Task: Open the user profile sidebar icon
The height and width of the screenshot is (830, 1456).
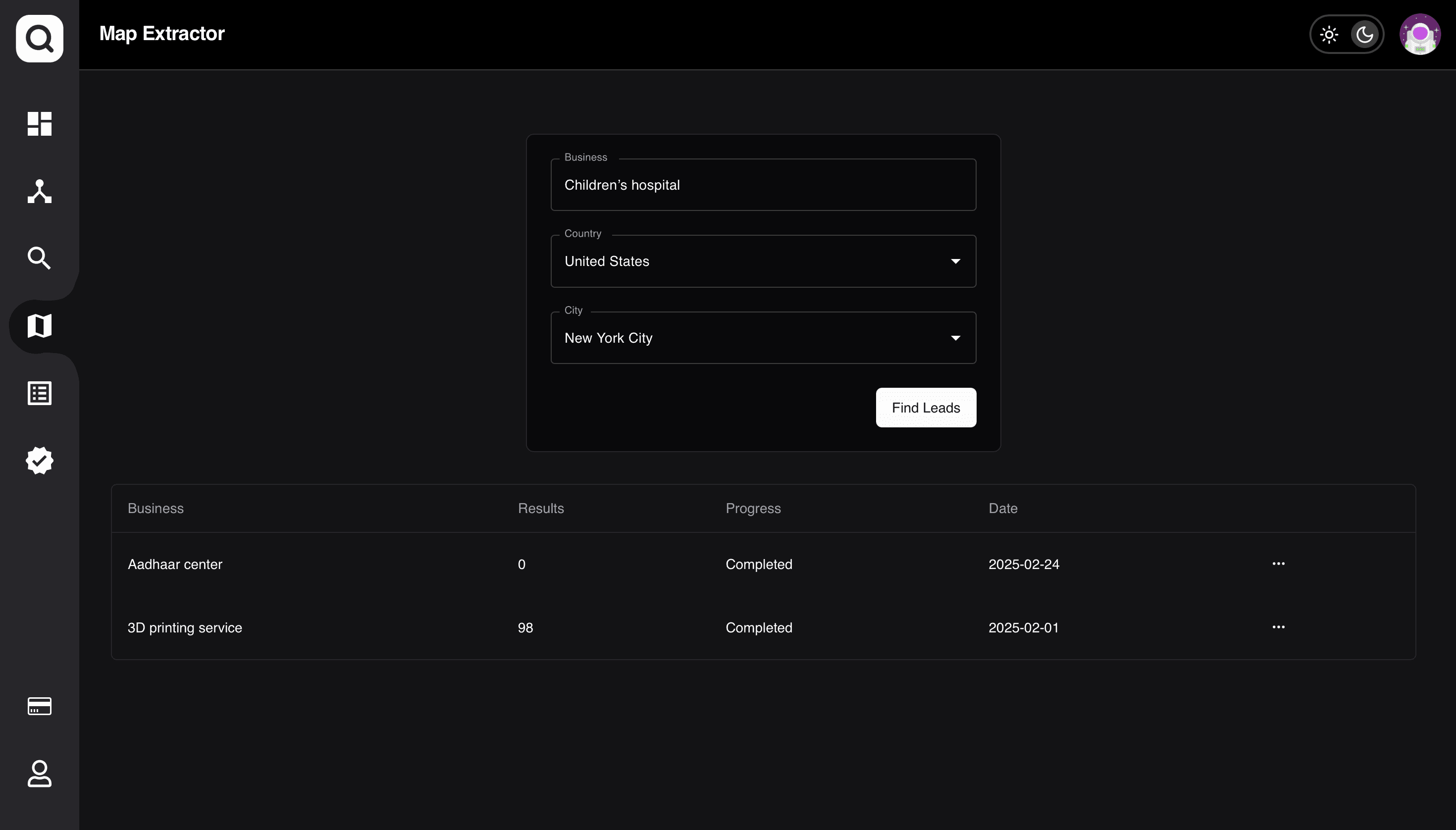Action: 39,774
